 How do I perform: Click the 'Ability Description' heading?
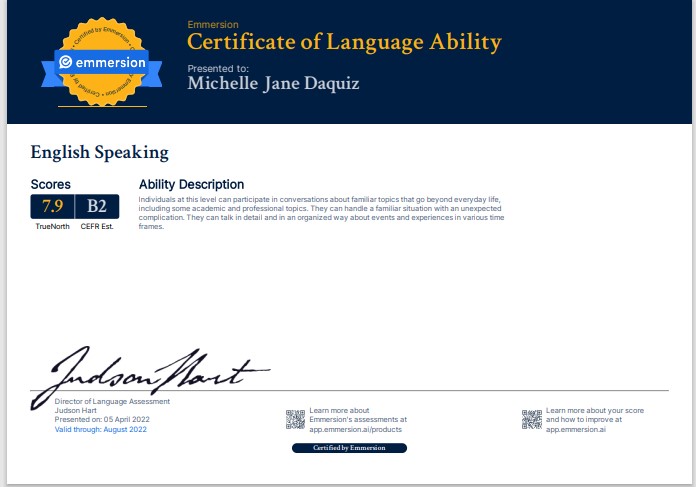(191, 184)
